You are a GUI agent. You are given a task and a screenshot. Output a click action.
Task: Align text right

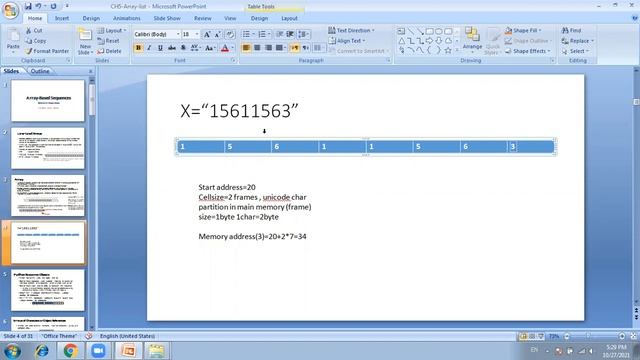(x=268, y=48)
